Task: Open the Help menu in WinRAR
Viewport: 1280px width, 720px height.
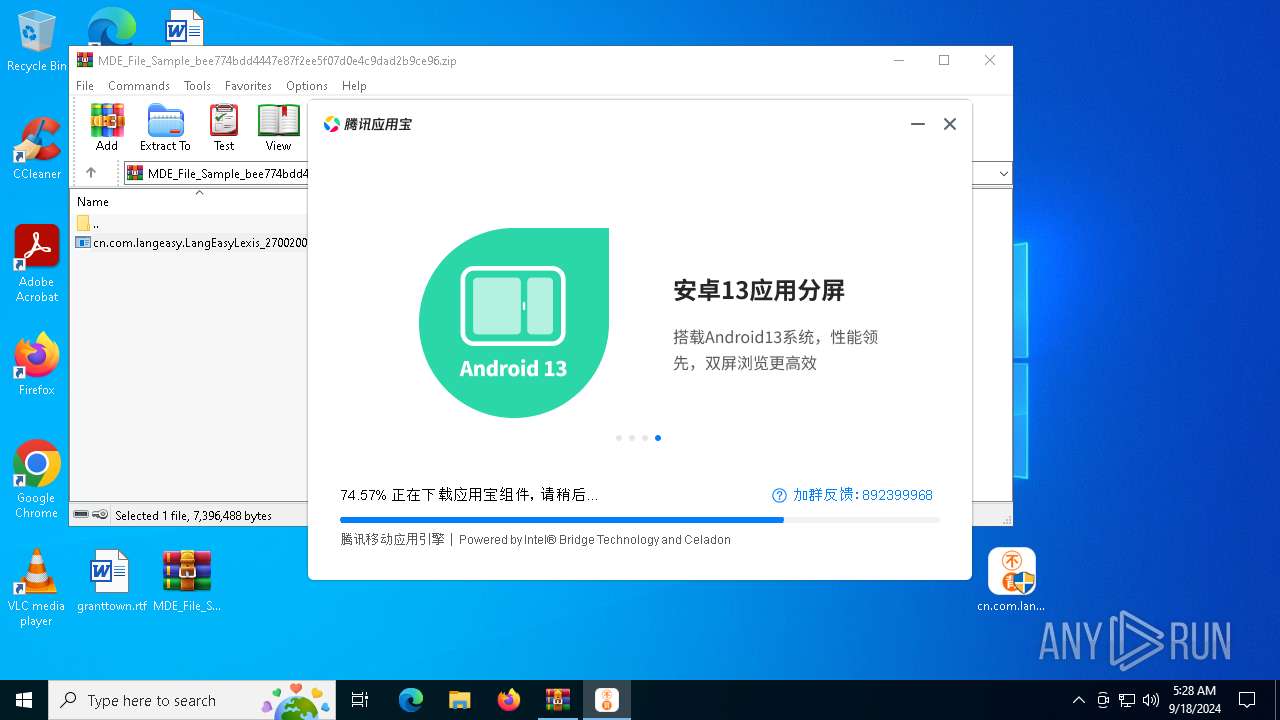Action: pyautogui.click(x=354, y=86)
